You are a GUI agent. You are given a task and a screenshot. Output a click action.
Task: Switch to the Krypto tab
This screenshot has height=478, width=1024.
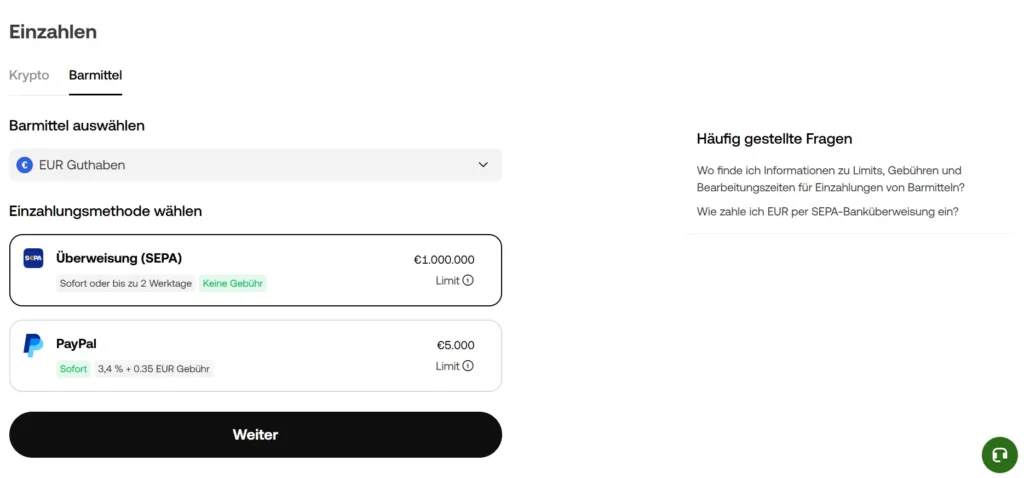click(29, 76)
